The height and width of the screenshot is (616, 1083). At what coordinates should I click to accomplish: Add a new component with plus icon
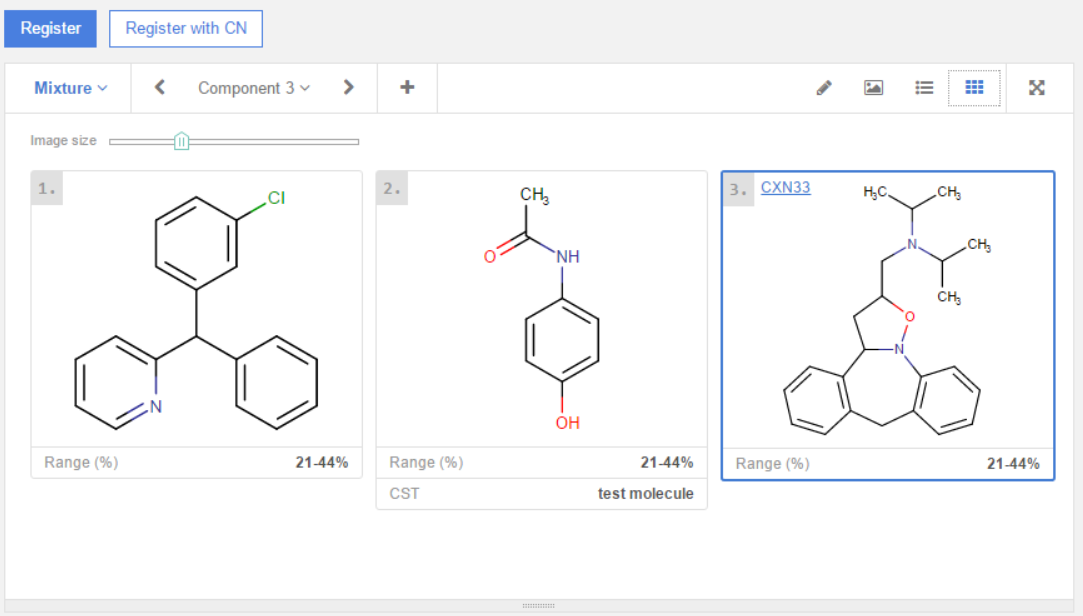click(407, 88)
